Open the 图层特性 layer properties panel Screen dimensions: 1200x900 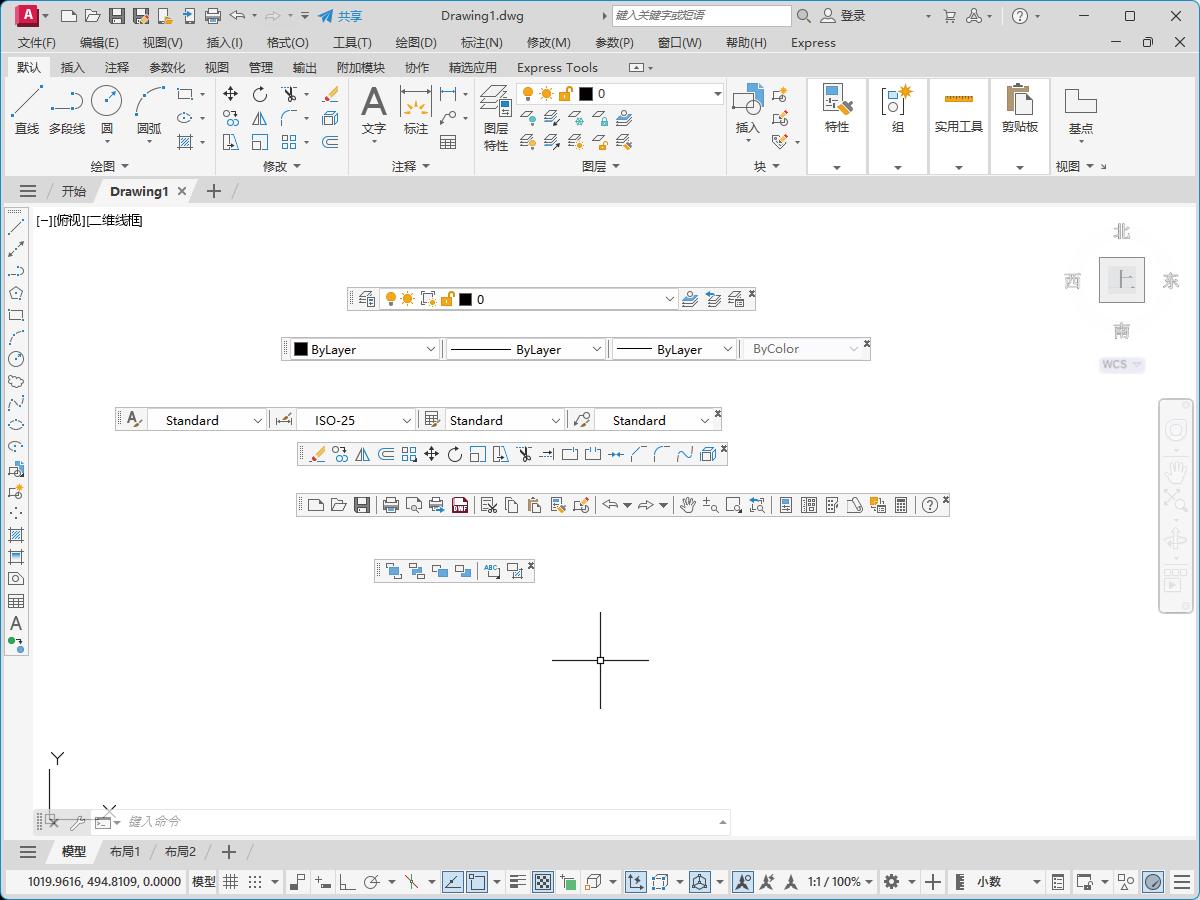click(495, 116)
